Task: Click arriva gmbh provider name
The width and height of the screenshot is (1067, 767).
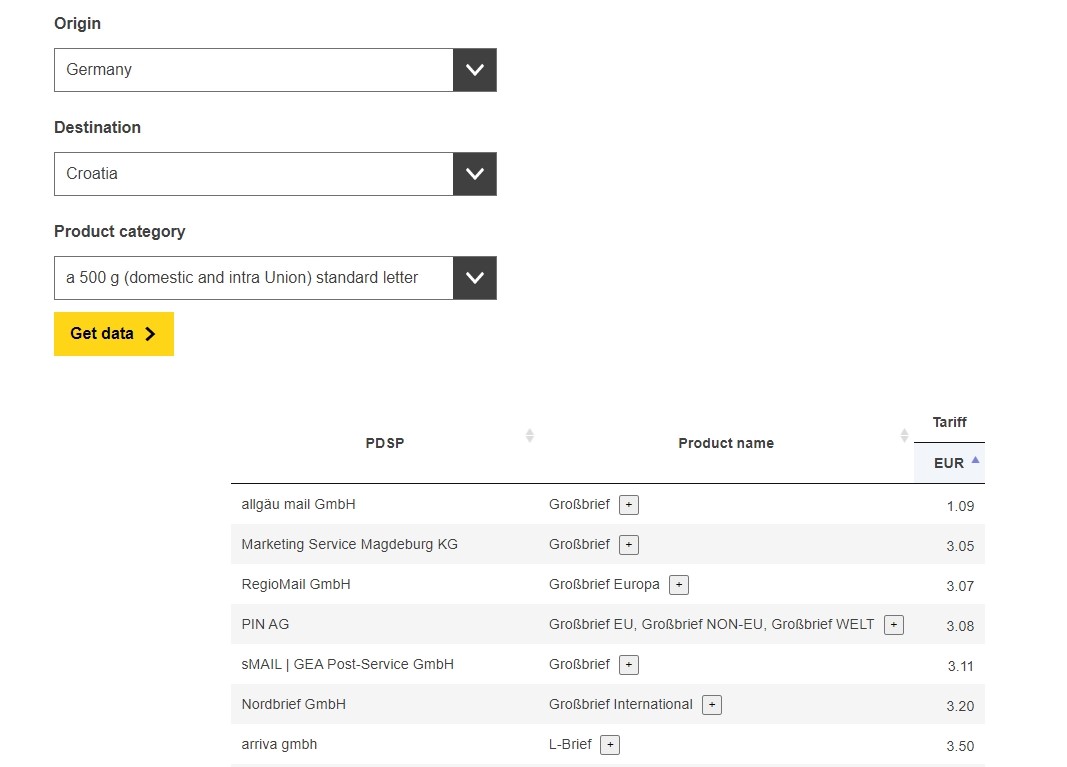Action: pyautogui.click(x=280, y=745)
